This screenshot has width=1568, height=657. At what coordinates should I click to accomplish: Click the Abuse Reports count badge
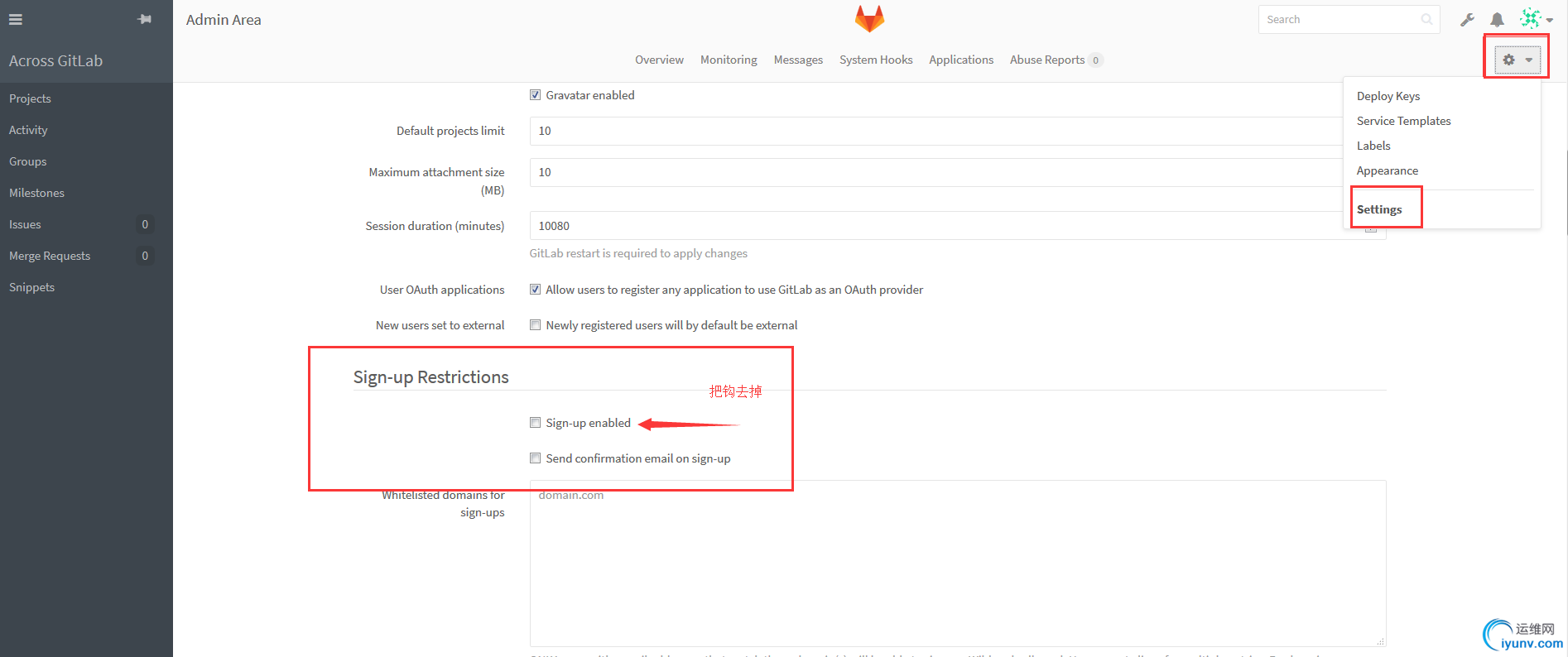pyautogui.click(x=1095, y=60)
